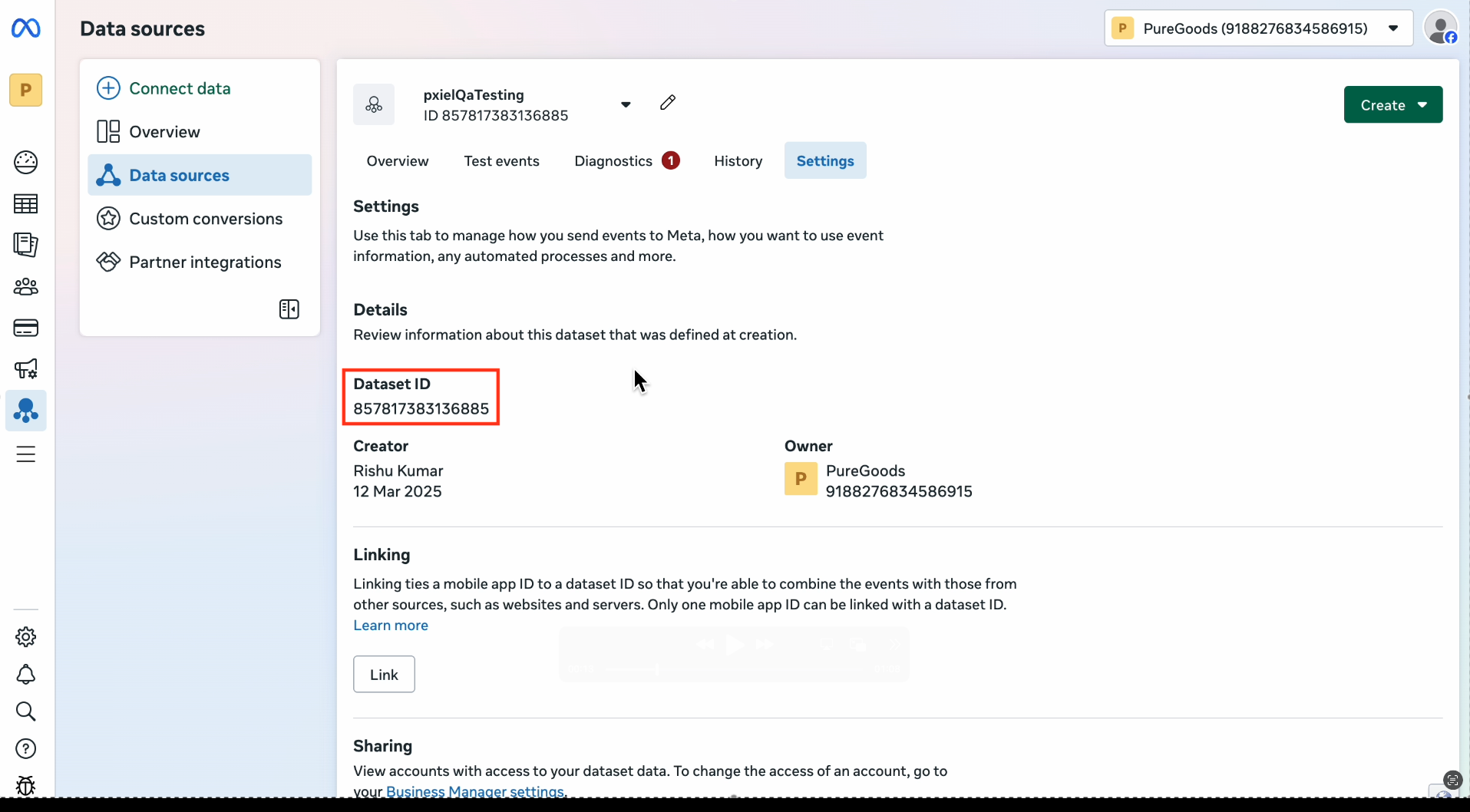Click the creation date 12 Mar 2025

pyautogui.click(x=397, y=491)
